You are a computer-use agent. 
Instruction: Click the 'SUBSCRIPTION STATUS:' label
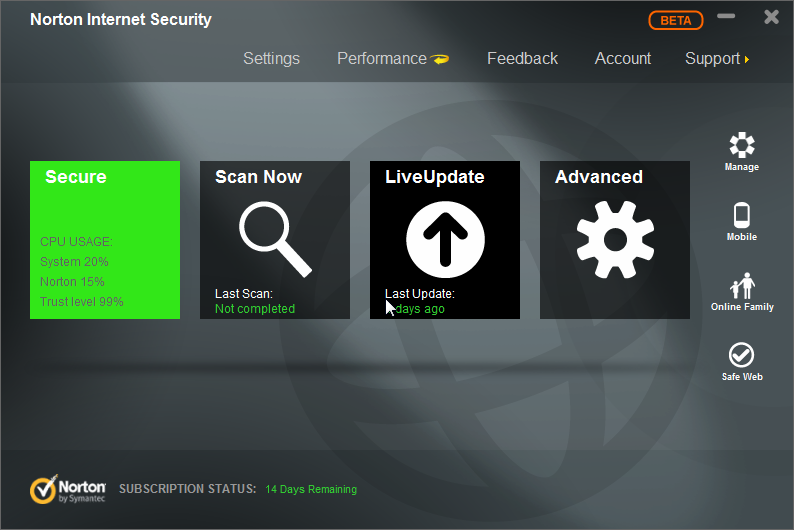(x=188, y=489)
